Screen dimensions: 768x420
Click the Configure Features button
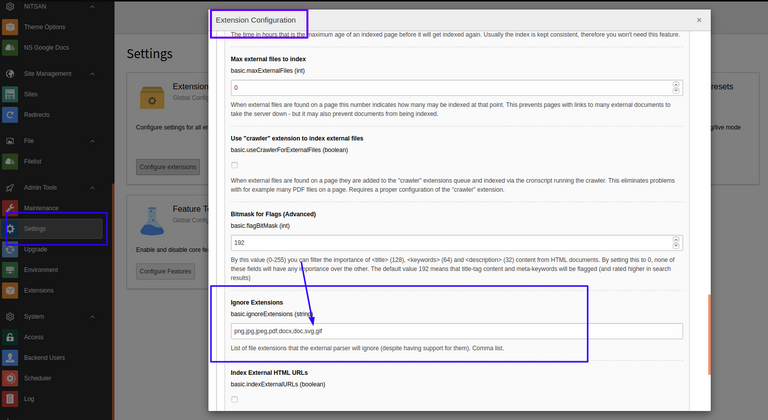(165, 271)
